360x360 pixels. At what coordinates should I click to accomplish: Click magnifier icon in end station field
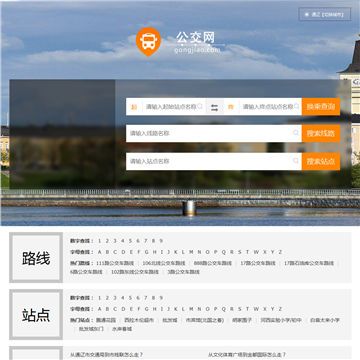click(x=297, y=107)
